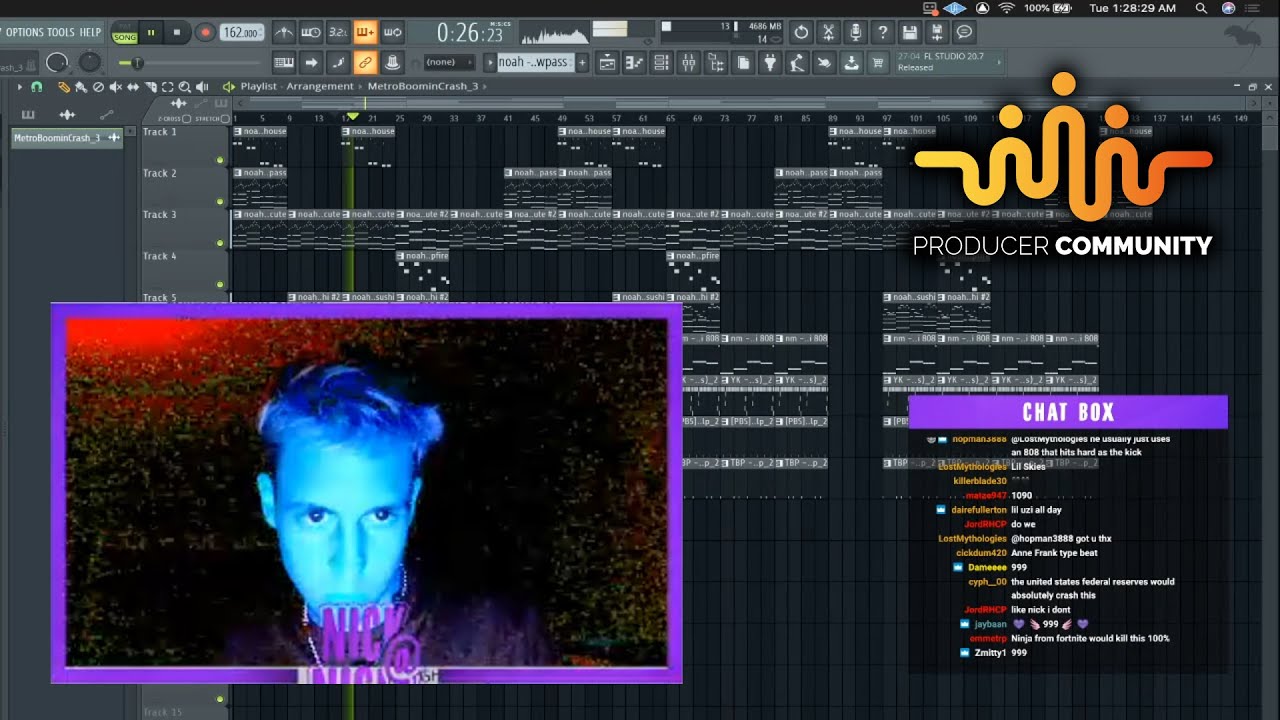Toggle the 3-2-1 countdown before recording
This screenshot has height=720, width=1280.
(x=338, y=32)
